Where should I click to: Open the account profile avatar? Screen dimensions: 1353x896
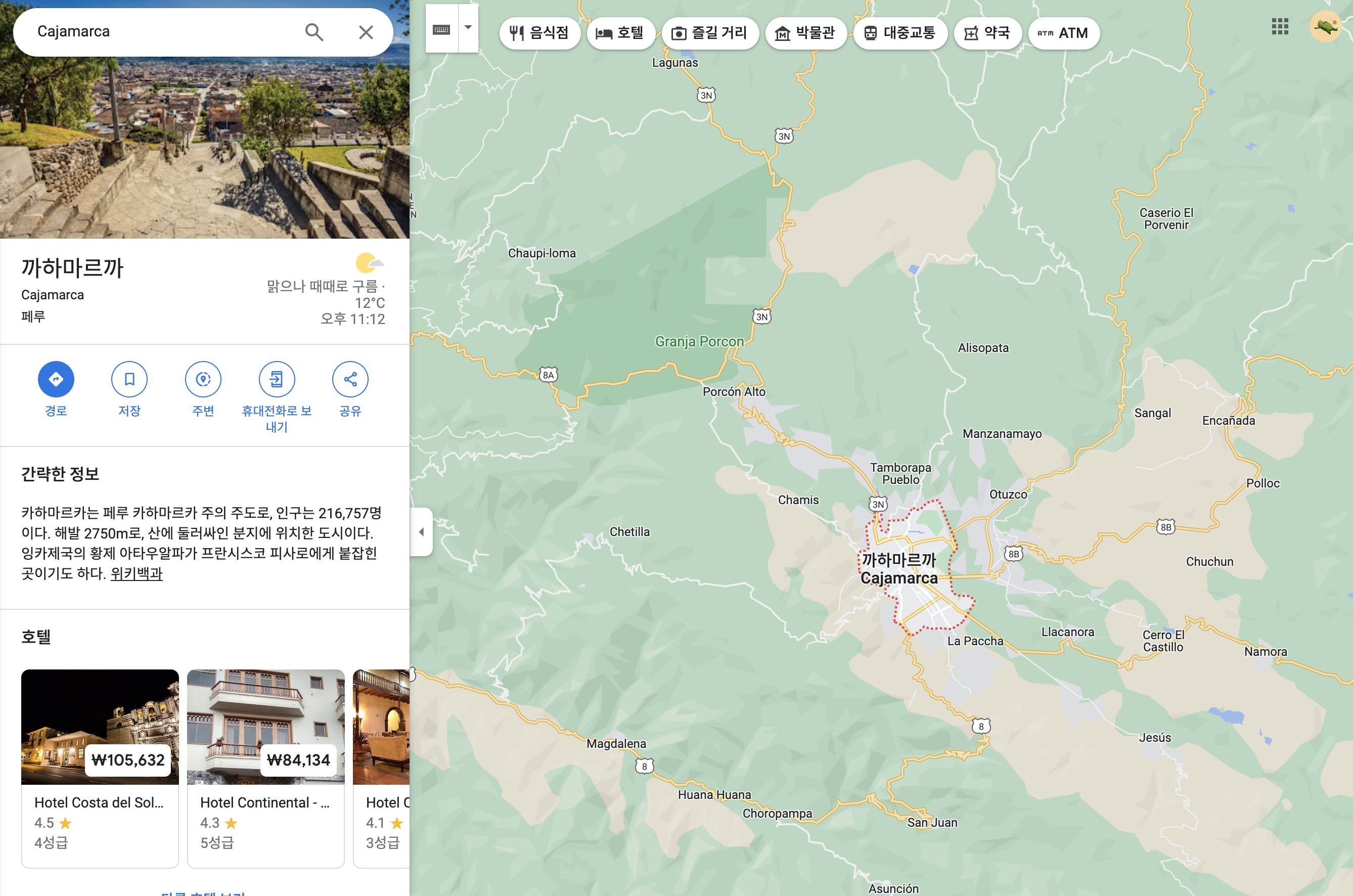click(x=1325, y=26)
